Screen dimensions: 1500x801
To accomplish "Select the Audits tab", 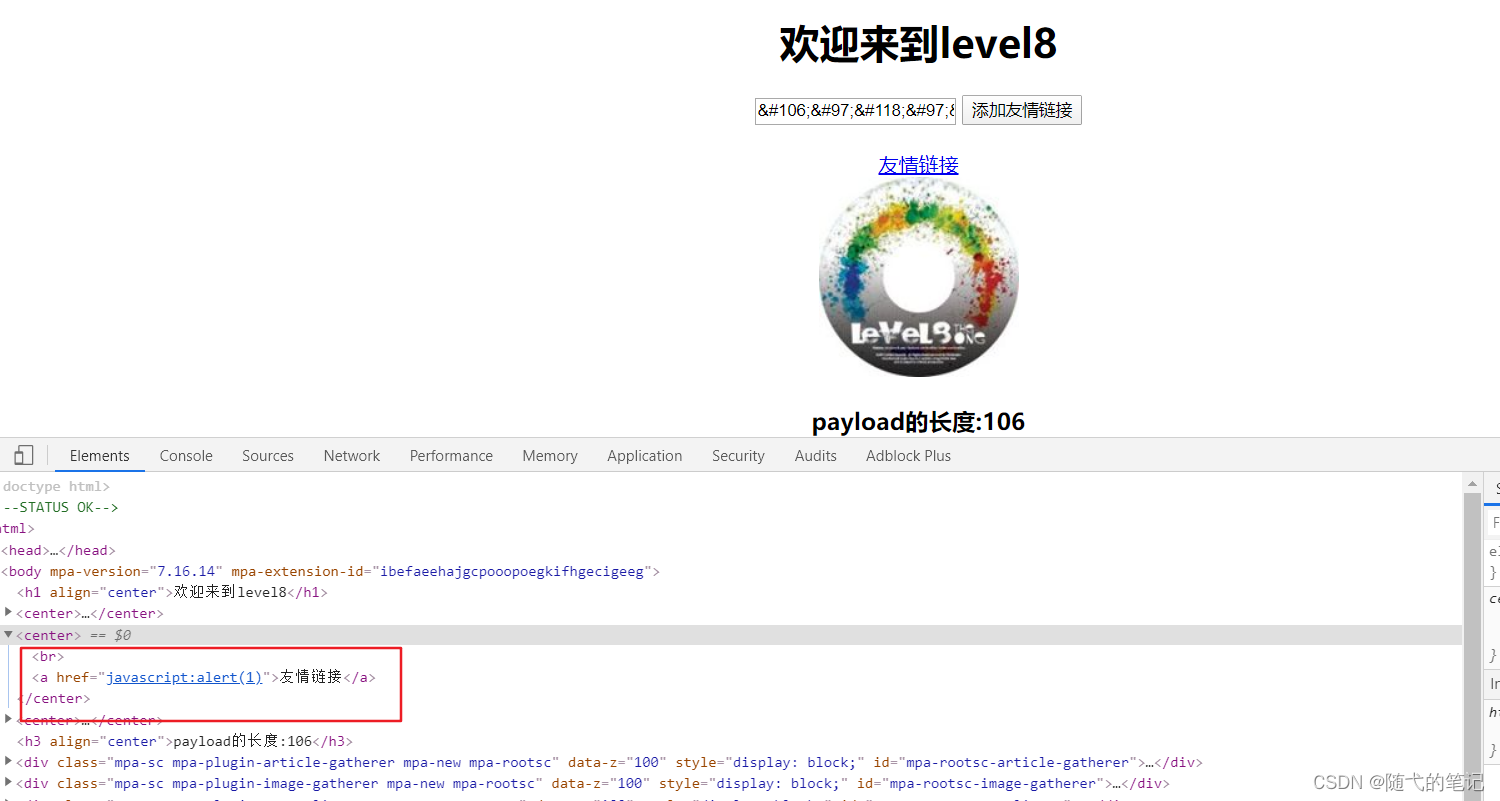I will click(x=815, y=455).
